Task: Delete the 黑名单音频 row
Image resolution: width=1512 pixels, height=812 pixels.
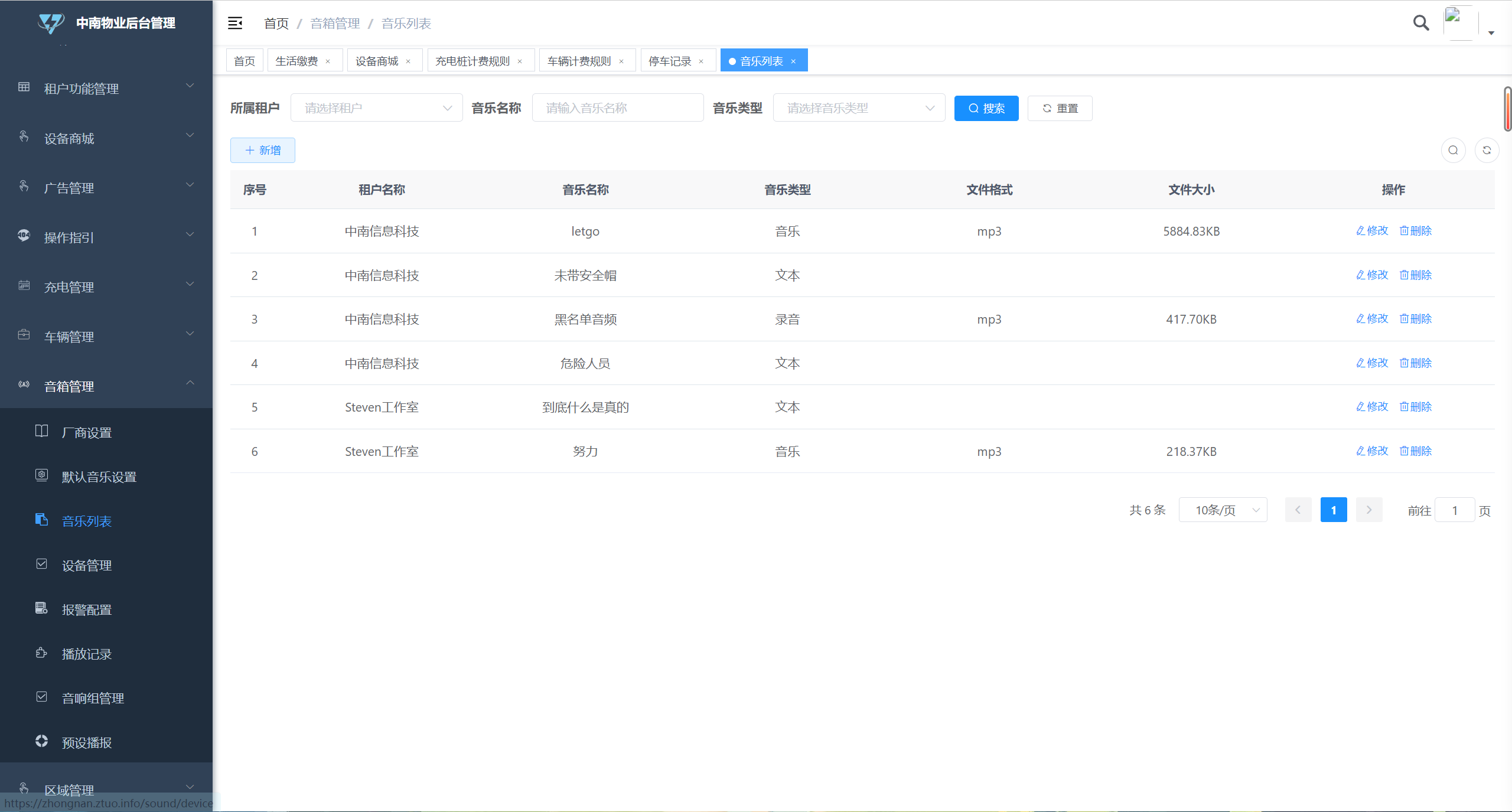Action: pyautogui.click(x=1415, y=318)
